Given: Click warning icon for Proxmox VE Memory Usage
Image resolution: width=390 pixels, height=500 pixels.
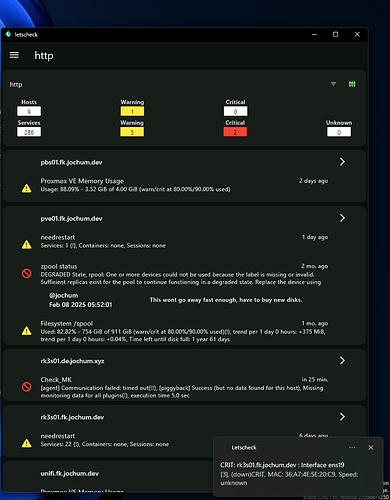Looking at the screenshot, I should click(x=27, y=189).
